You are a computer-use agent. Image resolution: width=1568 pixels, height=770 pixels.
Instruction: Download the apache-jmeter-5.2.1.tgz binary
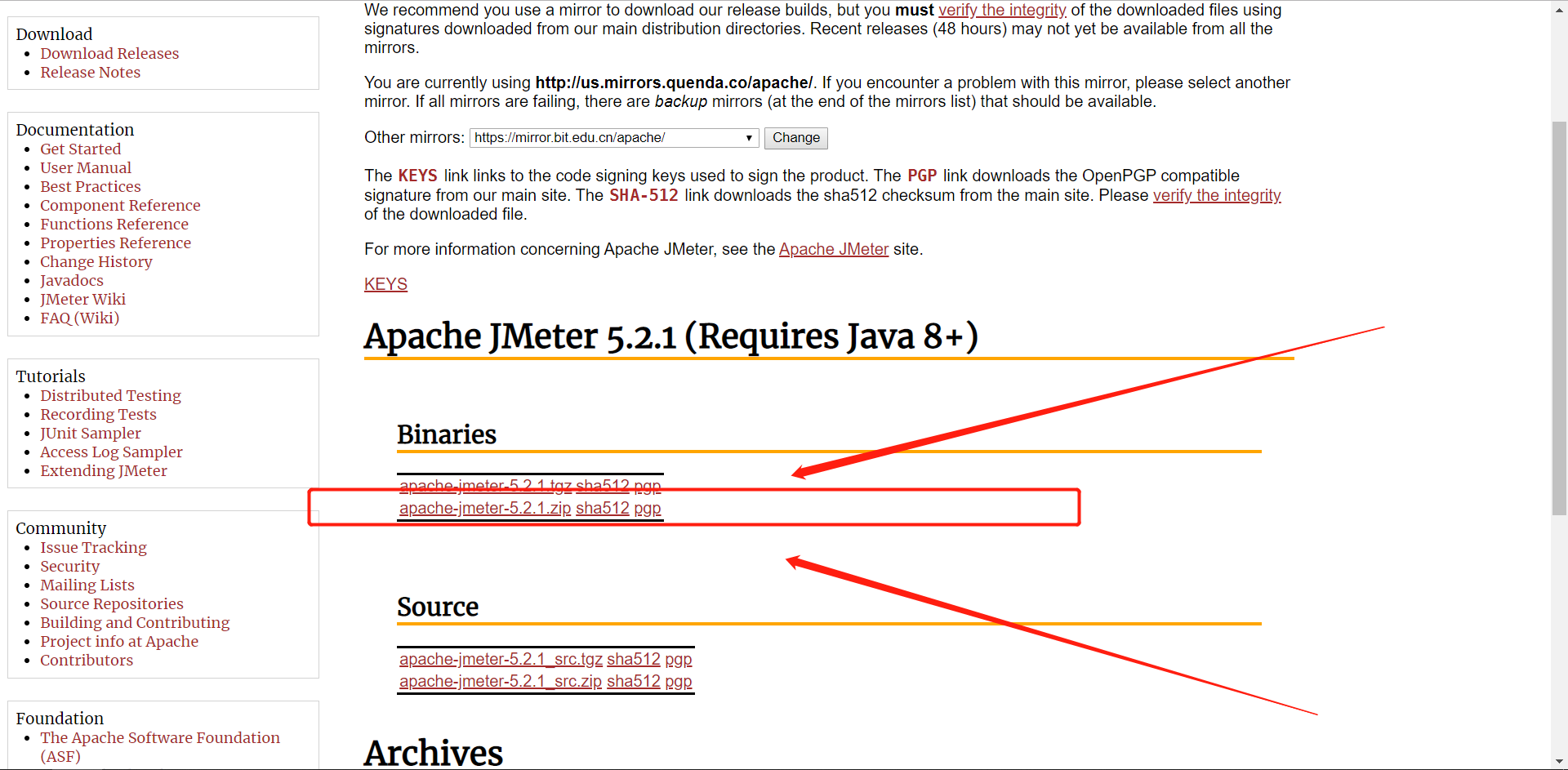click(485, 486)
